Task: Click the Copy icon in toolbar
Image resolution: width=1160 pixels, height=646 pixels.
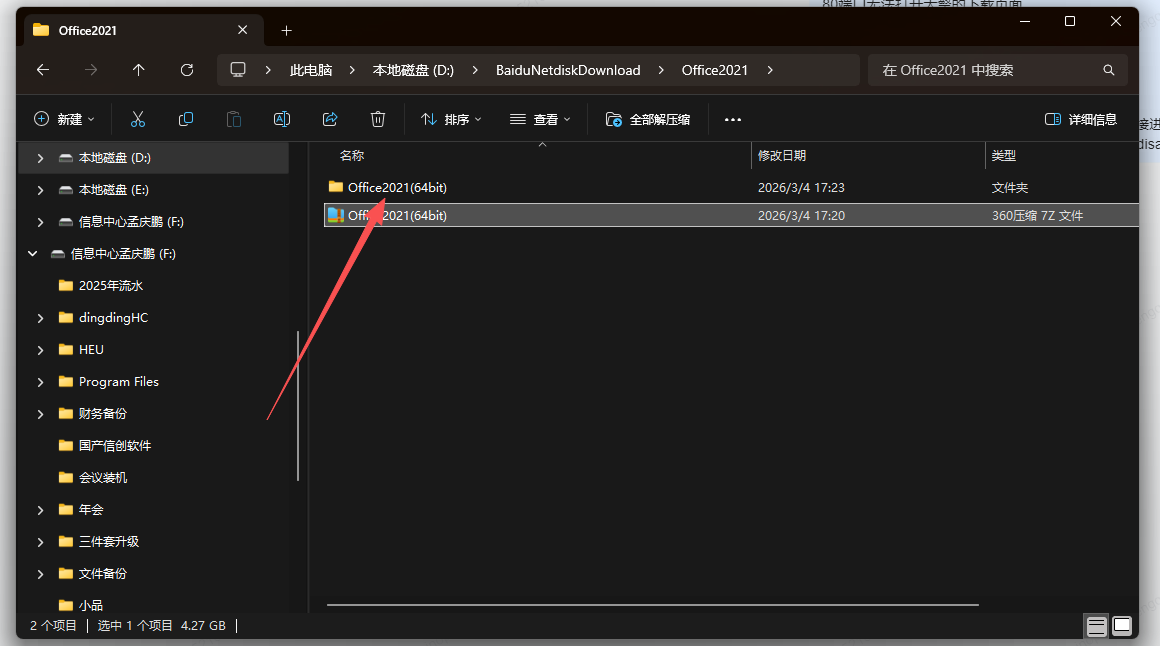Action: (x=186, y=119)
